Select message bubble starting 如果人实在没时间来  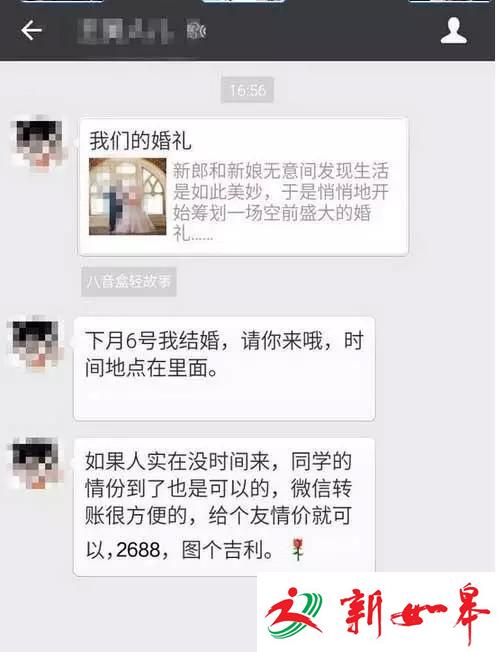tap(224, 506)
